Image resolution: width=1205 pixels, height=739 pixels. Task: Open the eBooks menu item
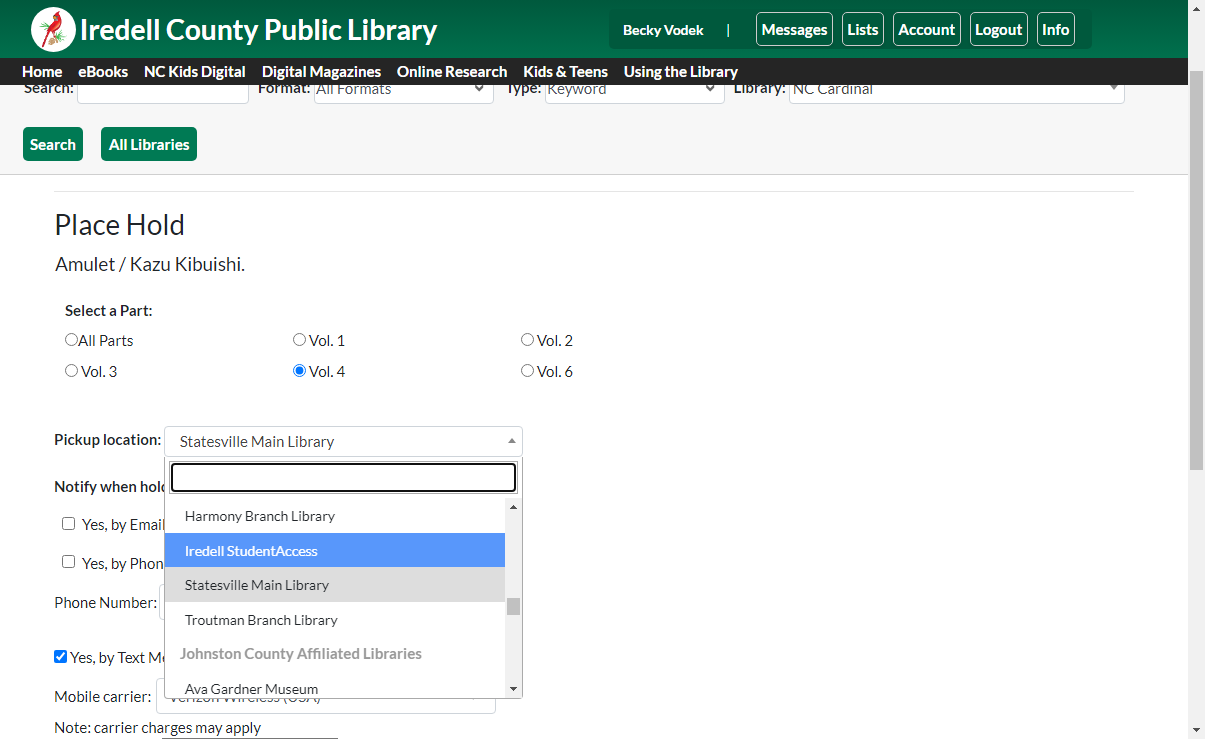[103, 72]
